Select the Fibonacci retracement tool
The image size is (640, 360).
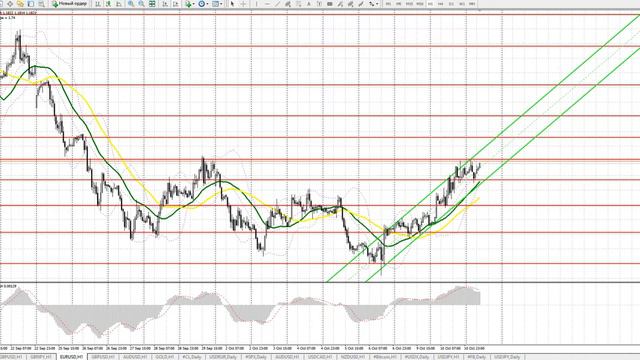tap(298, 4)
